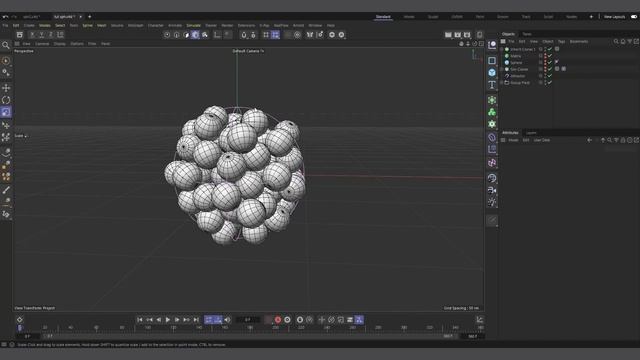Toggle X axis lock

tap(32, 35)
